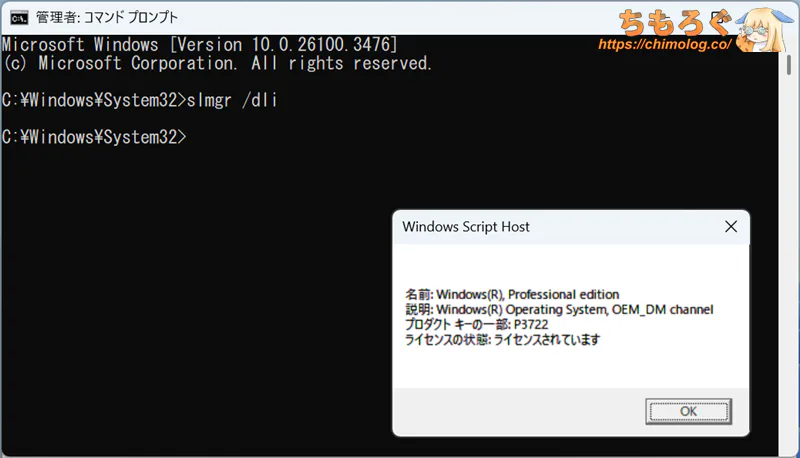The image size is (800, 458).
Task: Open the chimolog.co URL watermark
Action: click(664, 45)
